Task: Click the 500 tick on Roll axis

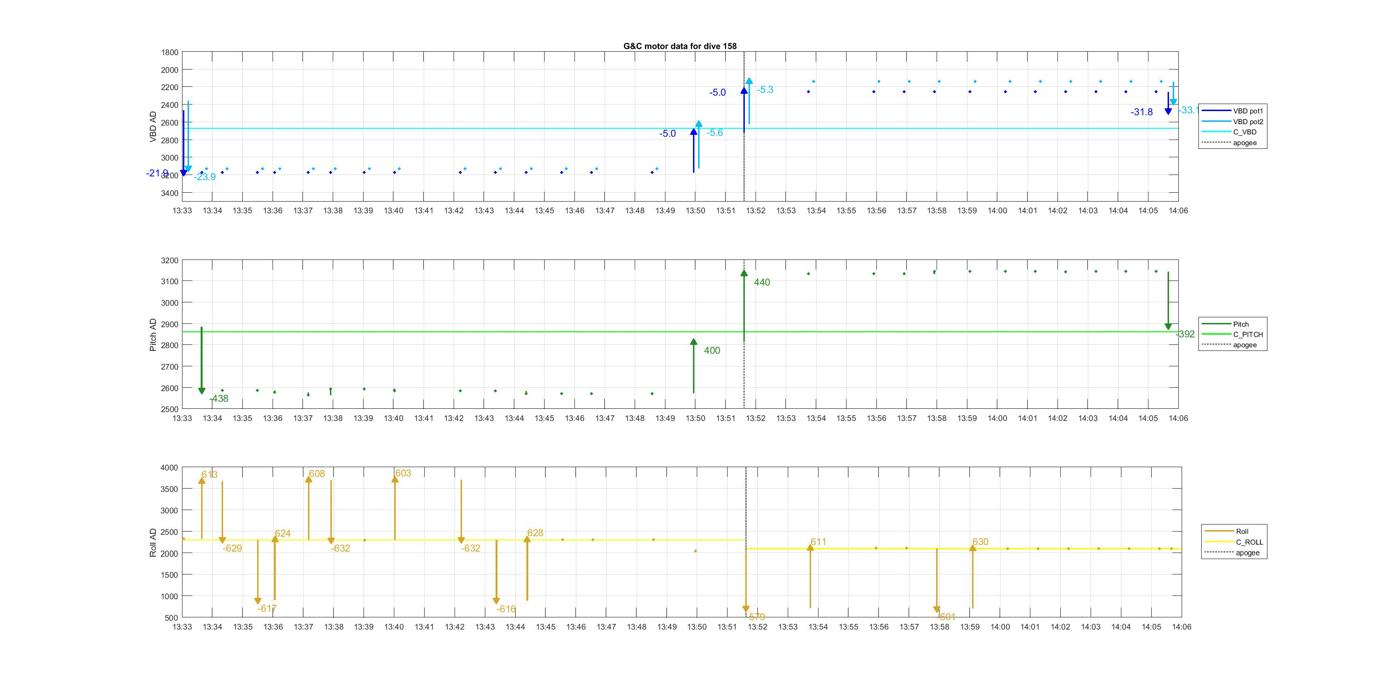Action: pyautogui.click(x=172, y=617)
